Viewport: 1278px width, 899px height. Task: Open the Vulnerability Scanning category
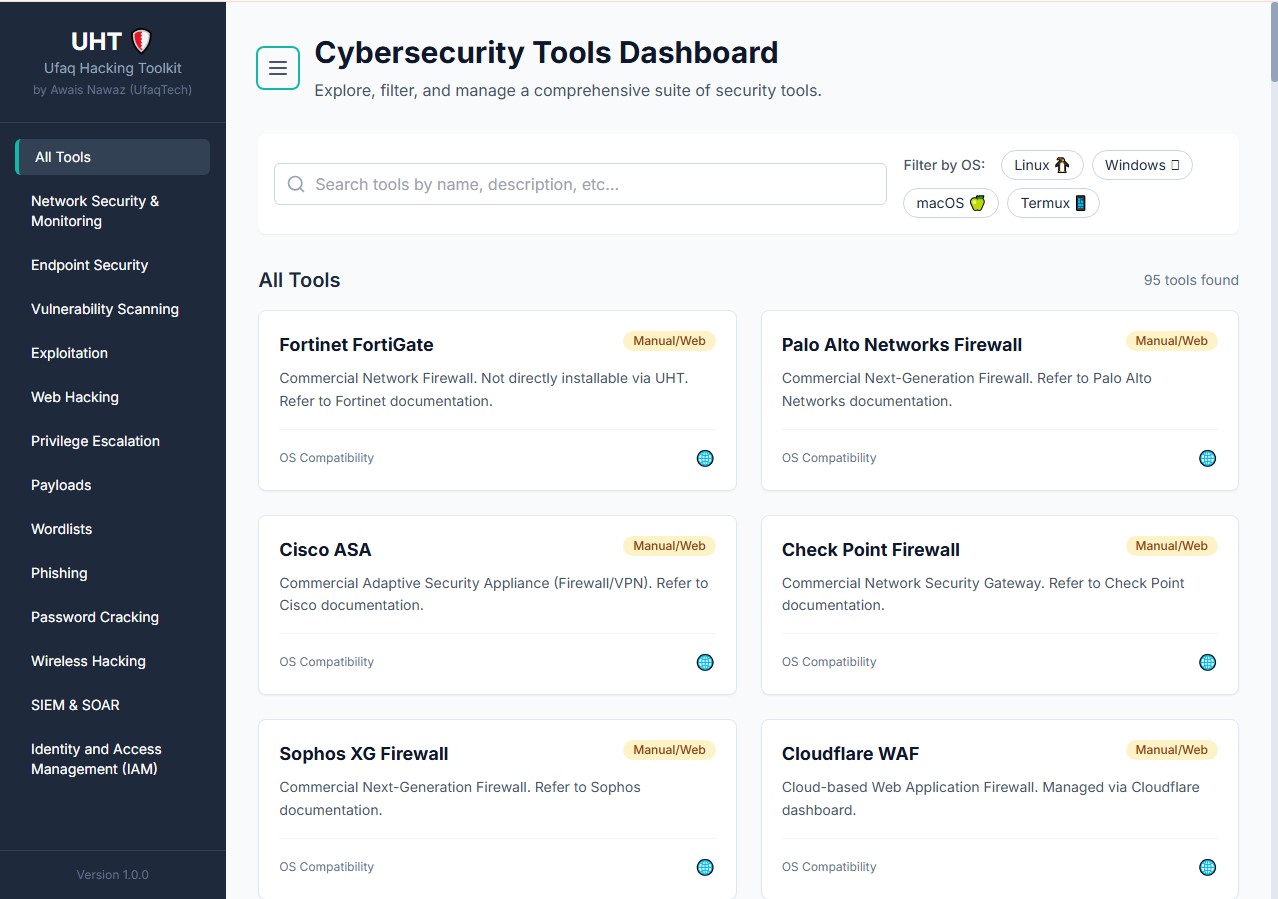[x=105, y=309]
